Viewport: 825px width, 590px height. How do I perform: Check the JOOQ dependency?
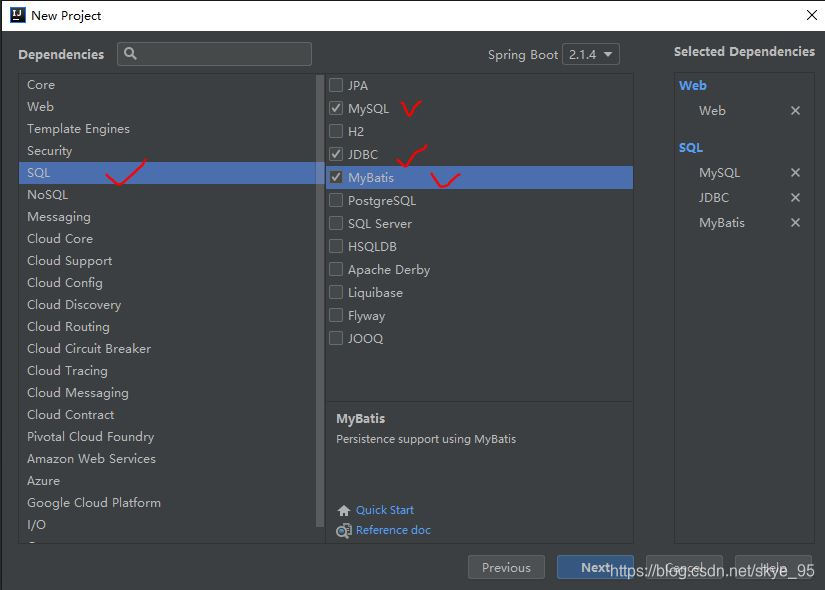pyautogui.click(x=336, y=338)
